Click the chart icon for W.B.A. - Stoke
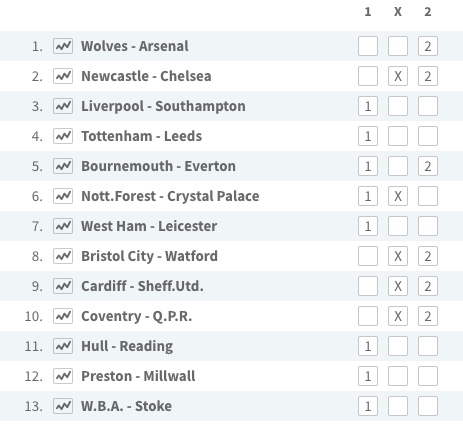 pos(63,406)
